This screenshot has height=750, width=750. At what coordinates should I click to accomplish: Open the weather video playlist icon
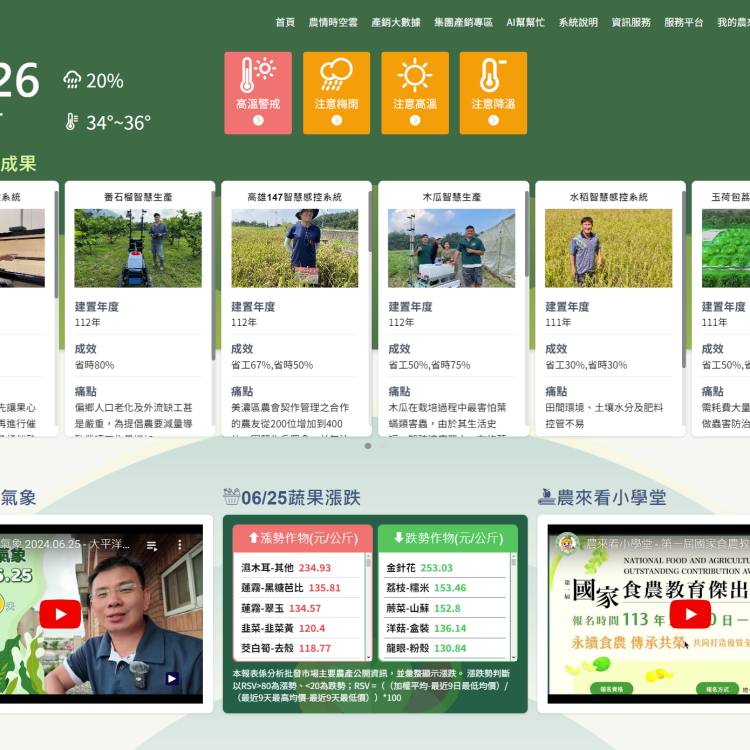pos(152,545)
